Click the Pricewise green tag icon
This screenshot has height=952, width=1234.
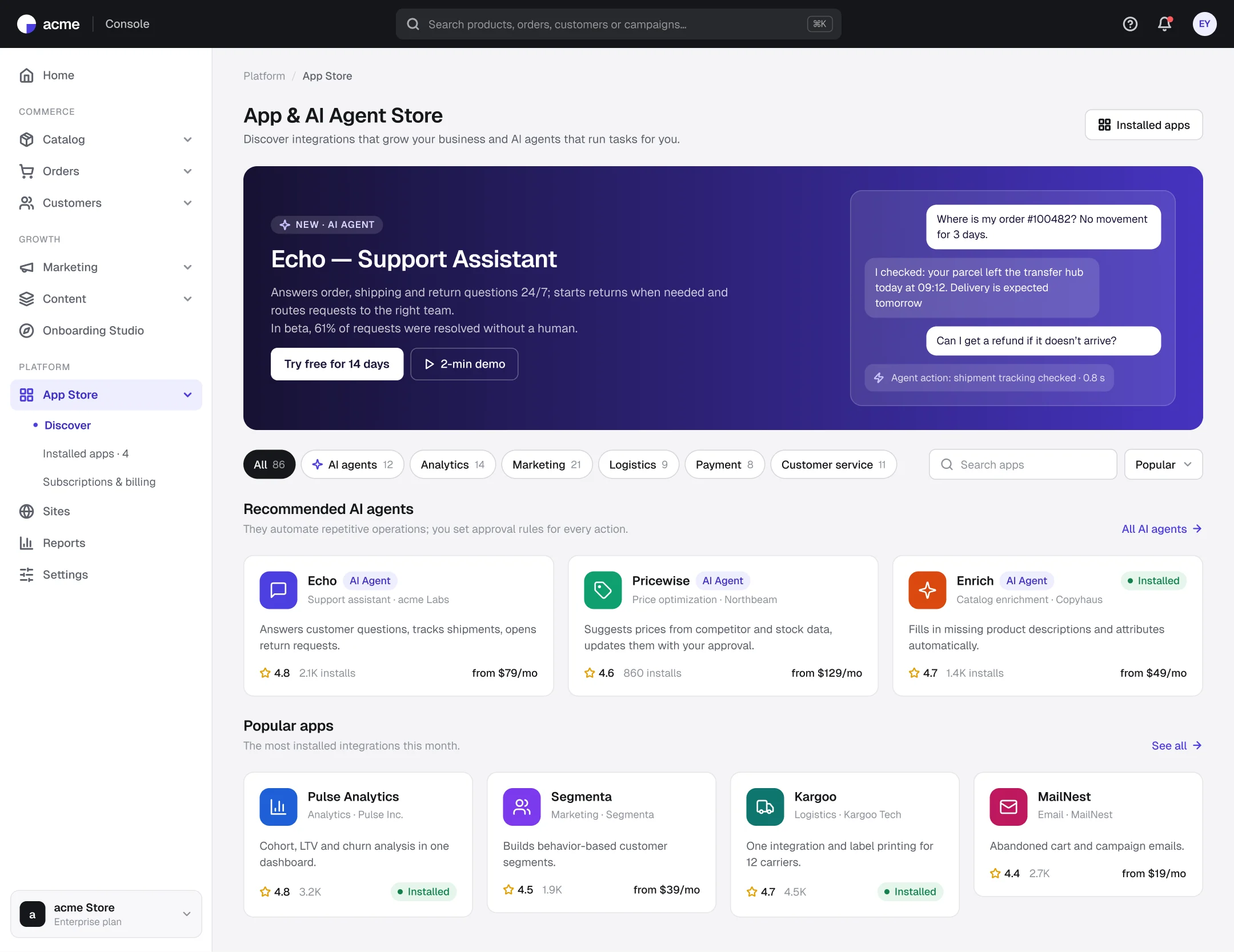point(603,590)
